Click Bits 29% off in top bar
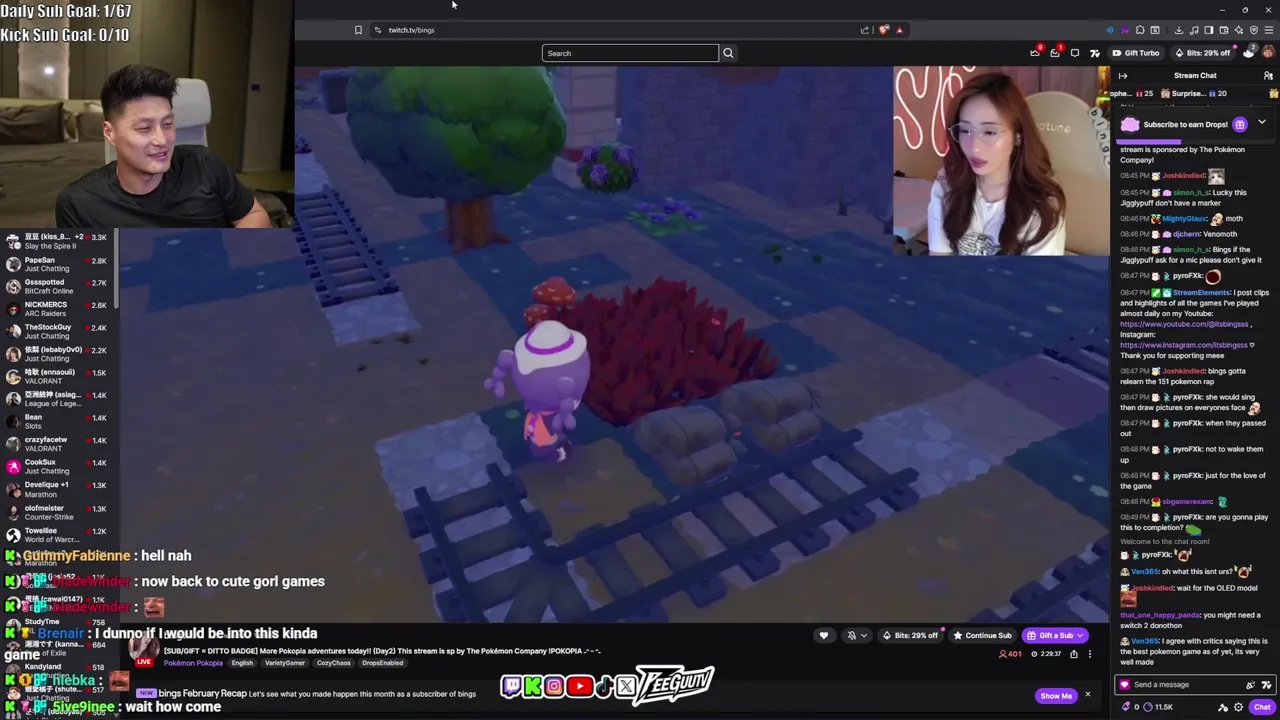 click(1203, 53)
